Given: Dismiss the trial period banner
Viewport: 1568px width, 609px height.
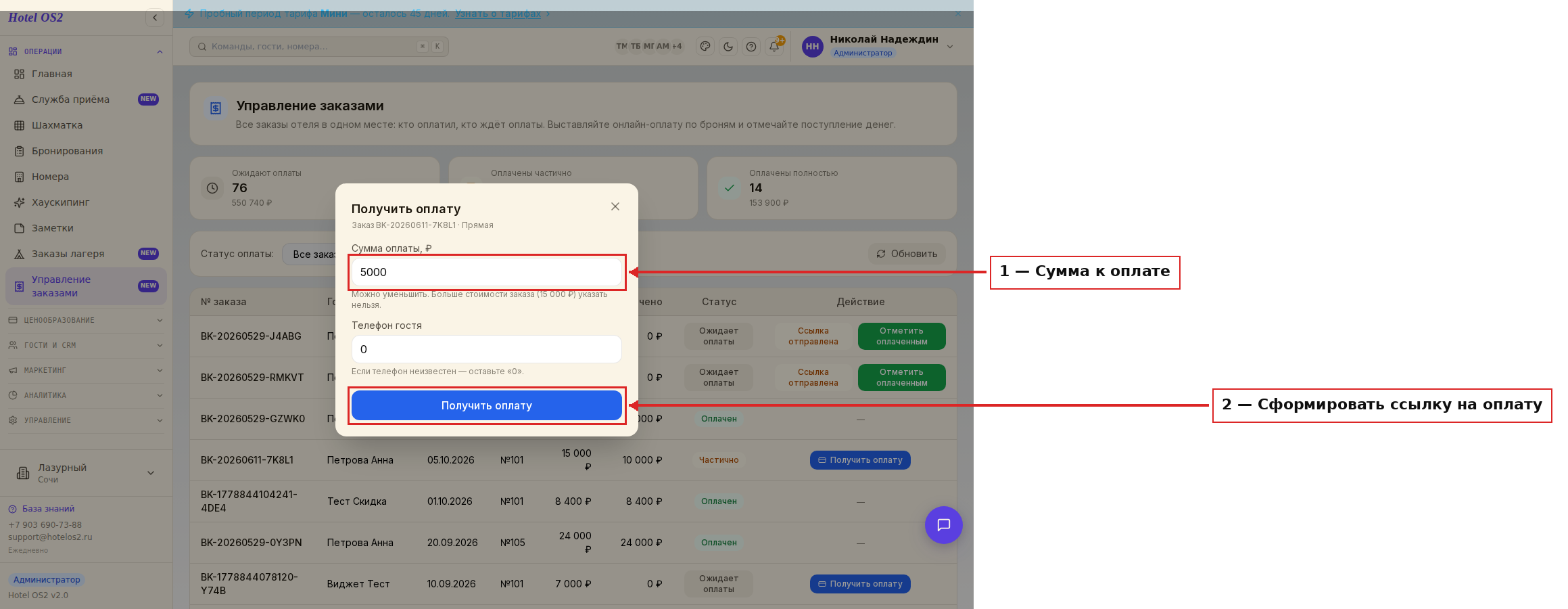Looking at the screenshot, I should [x=957, y=14].
